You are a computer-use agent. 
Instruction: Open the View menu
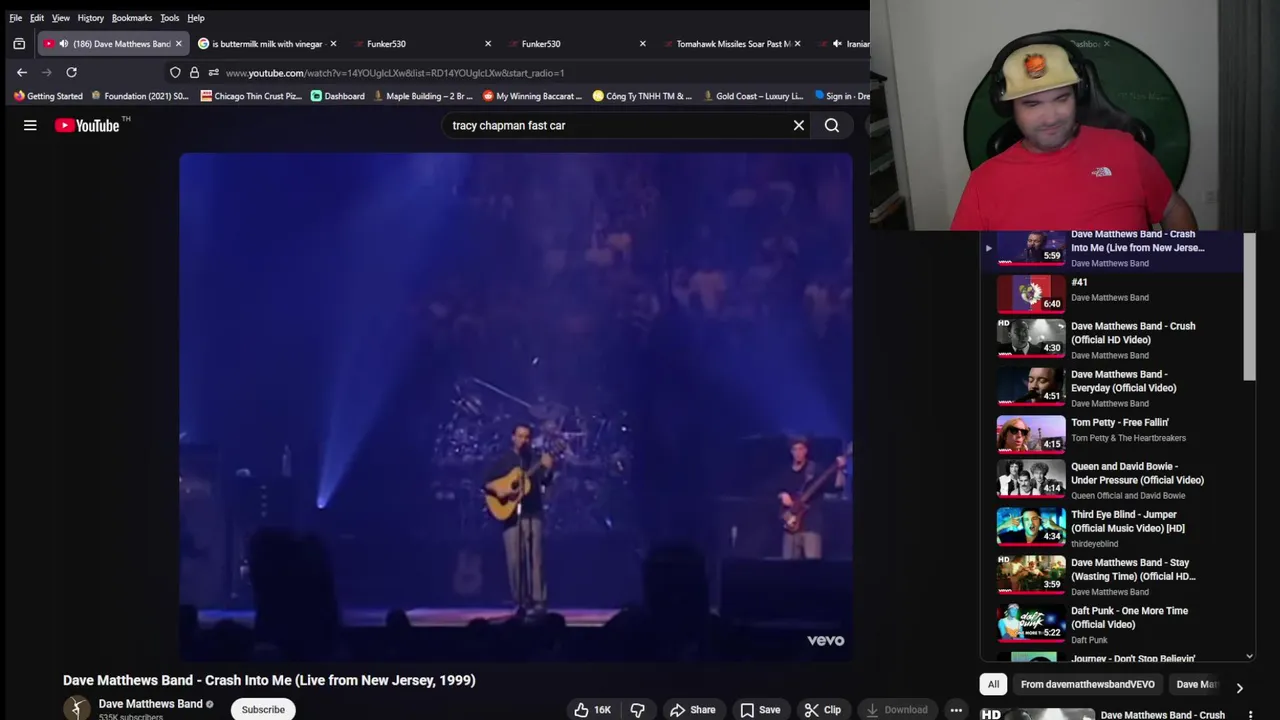61,18
